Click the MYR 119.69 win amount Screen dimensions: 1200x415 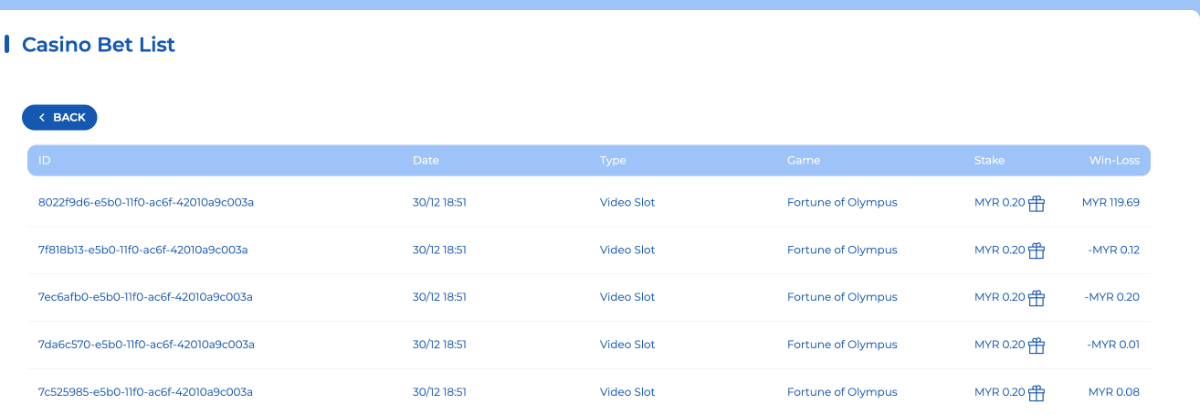1110,202
